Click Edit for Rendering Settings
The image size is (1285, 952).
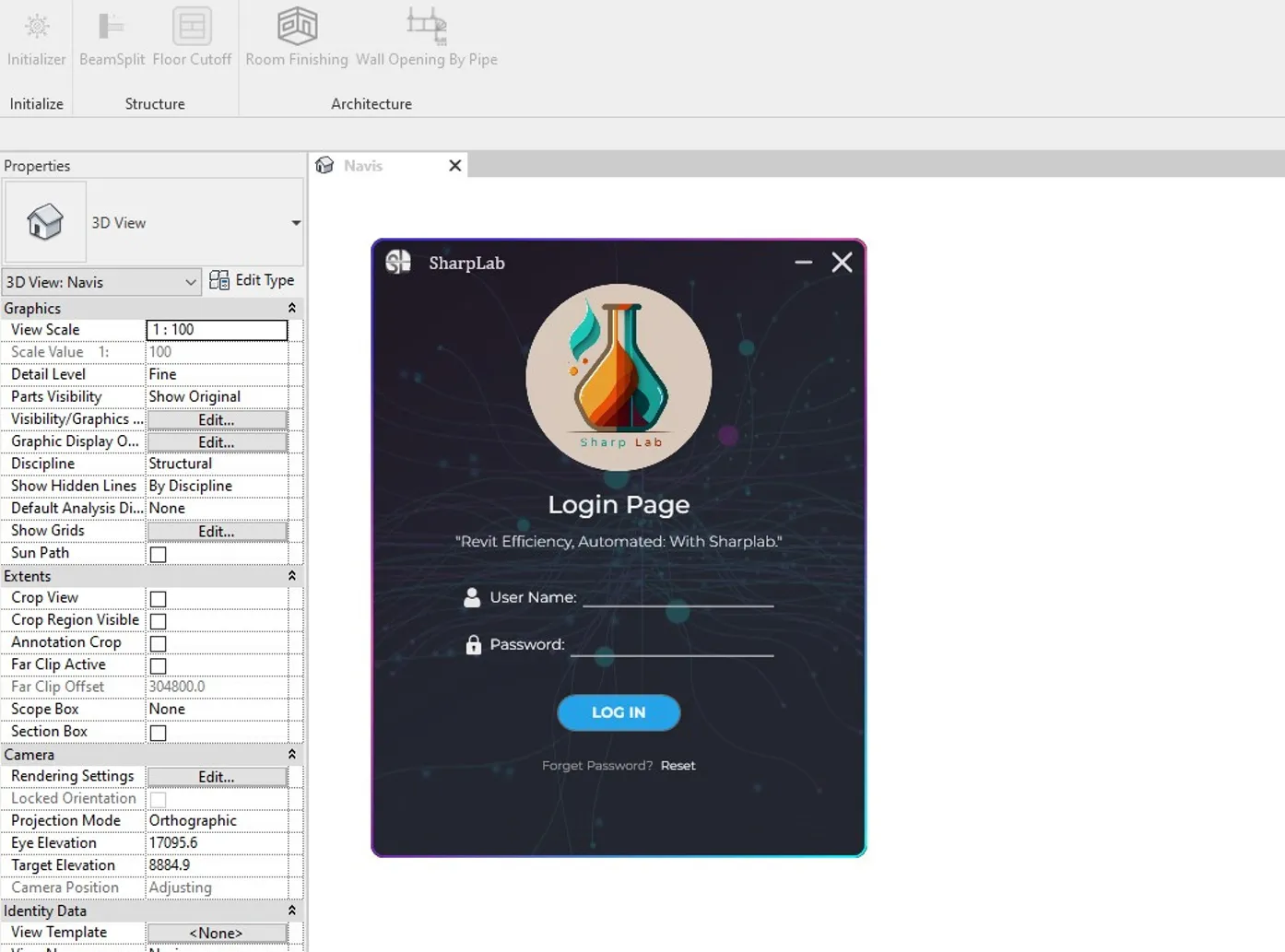tap(217, 777)
